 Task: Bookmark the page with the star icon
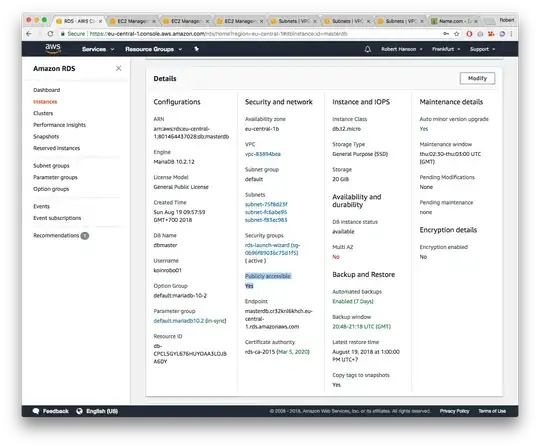(x=457, y=34)
